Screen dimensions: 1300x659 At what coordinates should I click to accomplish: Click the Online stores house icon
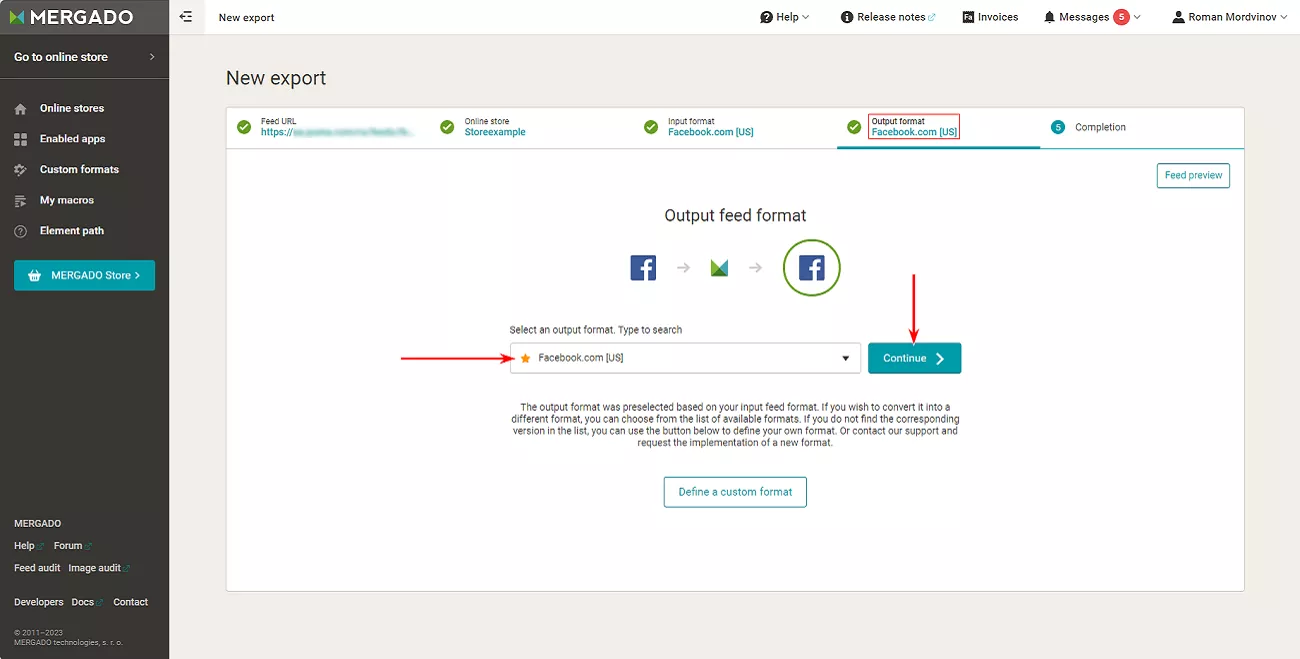[x=20, y=109]
